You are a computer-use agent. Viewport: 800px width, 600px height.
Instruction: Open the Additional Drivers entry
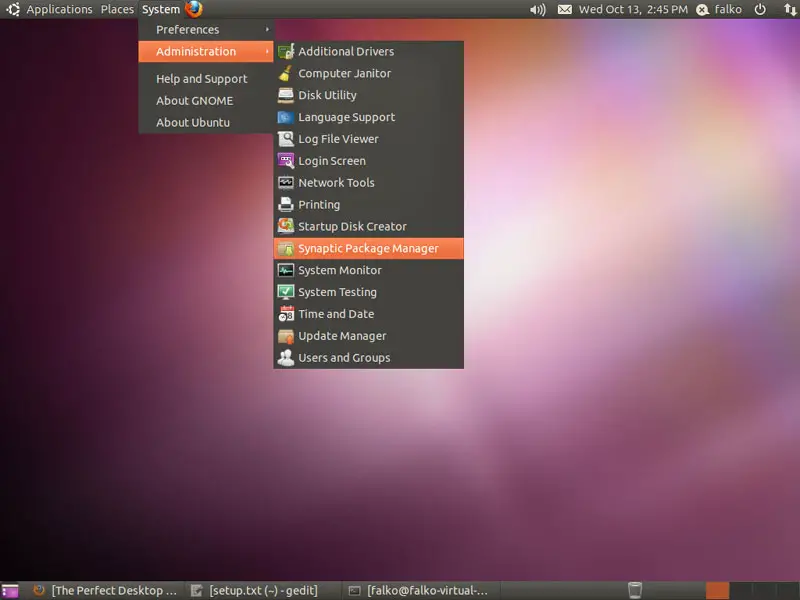pyautogui.click(x=368, y=51)
